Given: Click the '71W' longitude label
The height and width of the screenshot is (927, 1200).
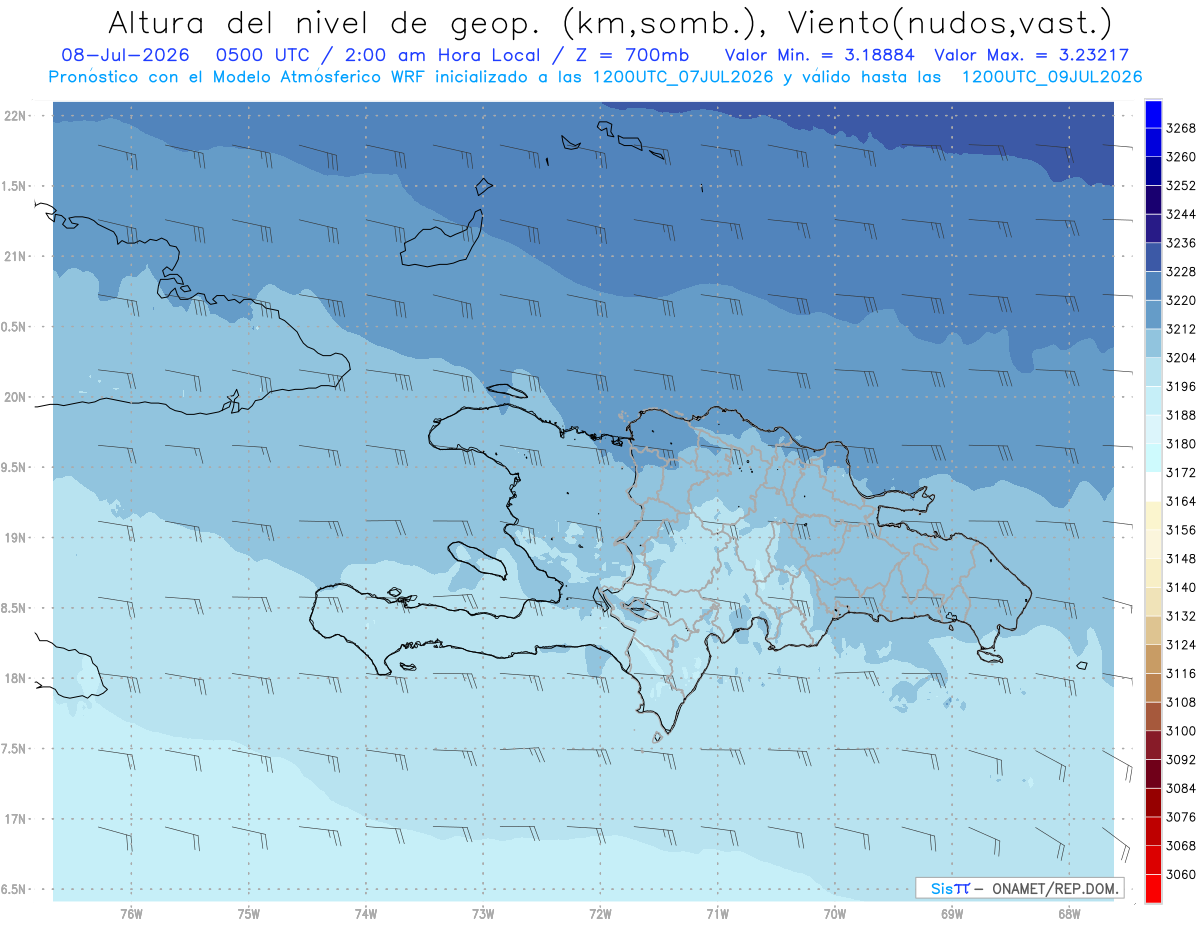Looking at the screenshot, I should point(717,914).
